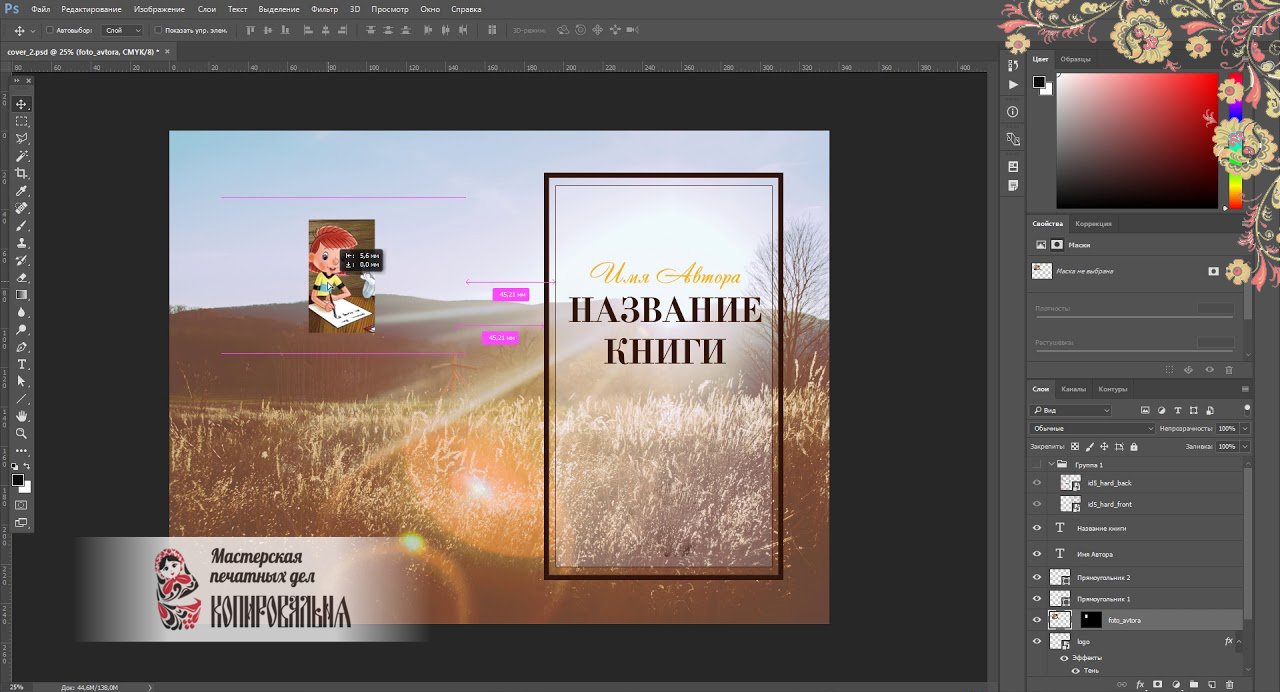The width and height of the screenshot is (1280, 692).
Task: Check the Показать упр. элем. checkbox
Action: pos(158,30)
